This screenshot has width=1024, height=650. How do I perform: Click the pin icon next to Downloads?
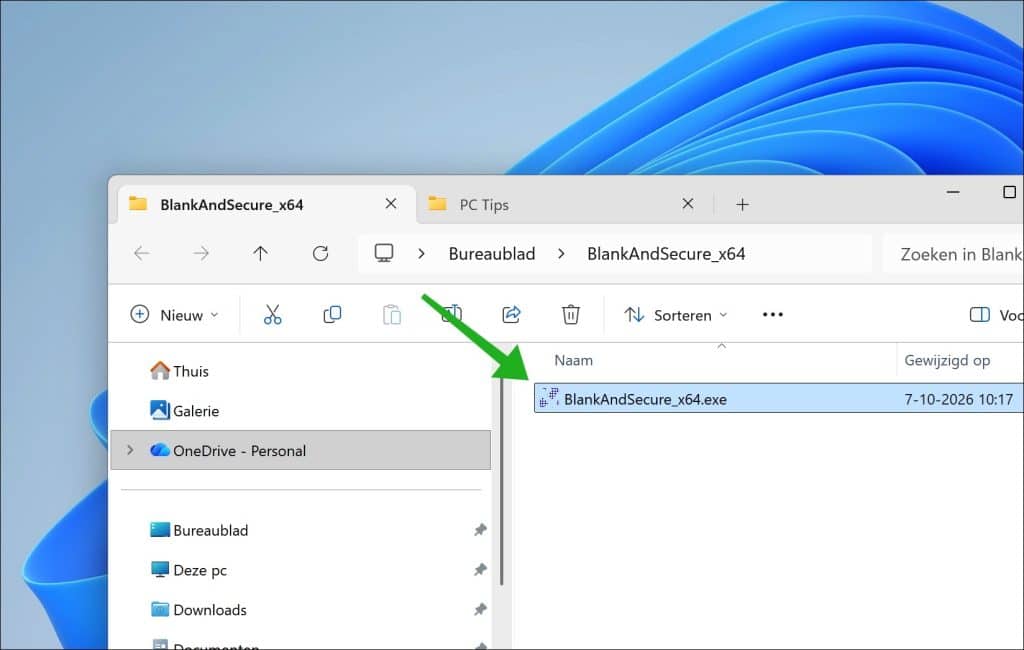(x=480, y=609)
